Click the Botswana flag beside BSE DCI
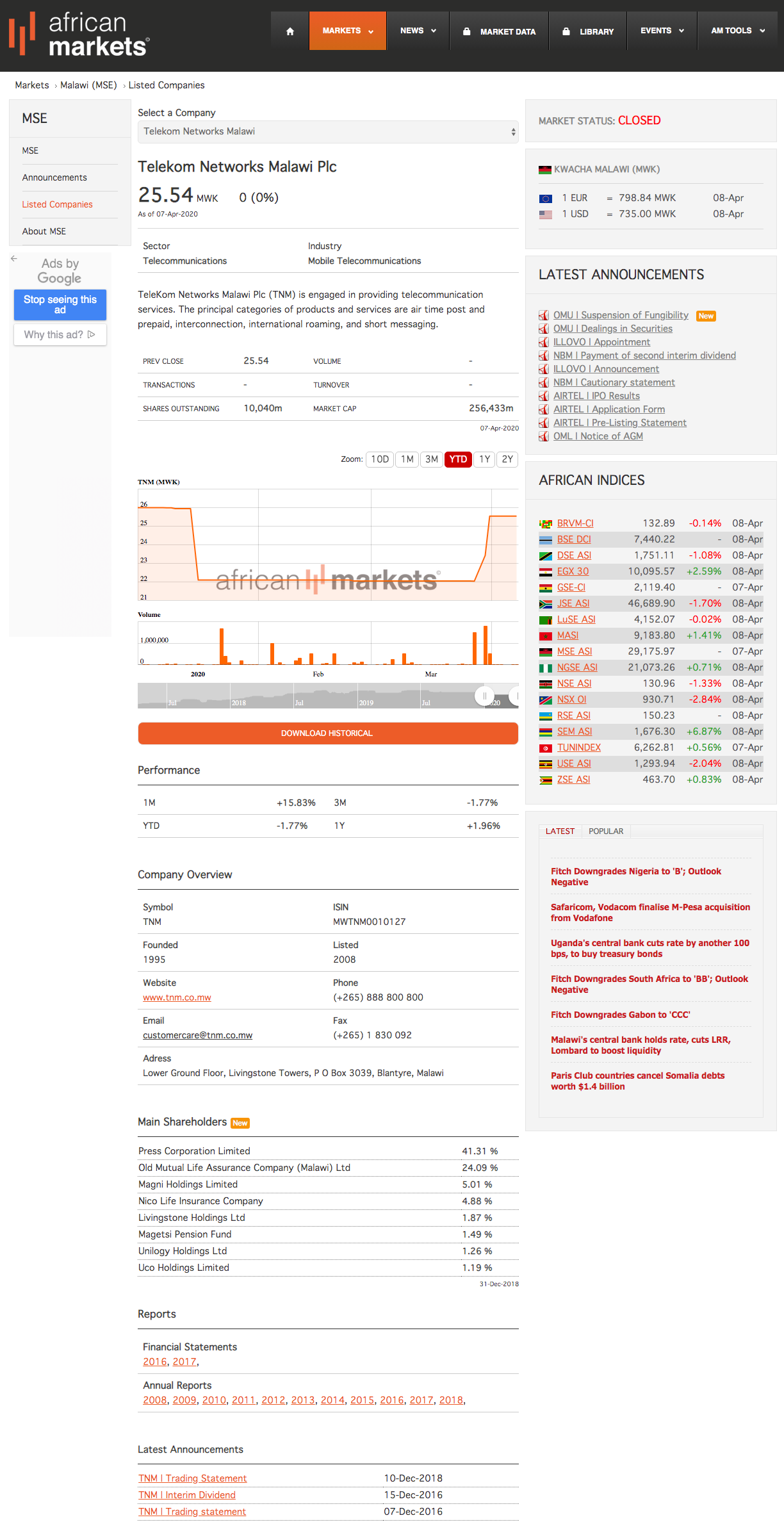Viewport: 784px width, 1529px height. pyautogui.click(x=546, y=540)
